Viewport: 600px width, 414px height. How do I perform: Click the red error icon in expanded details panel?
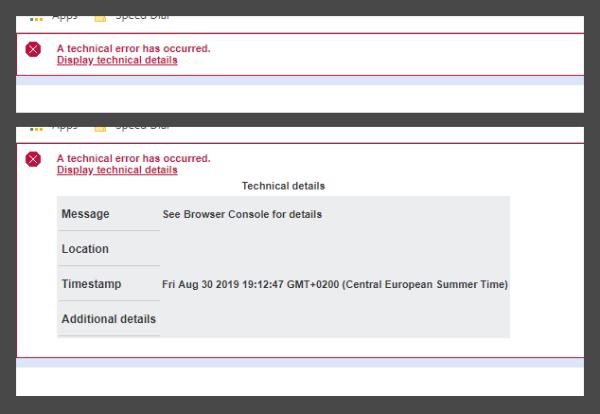(33, 159)
